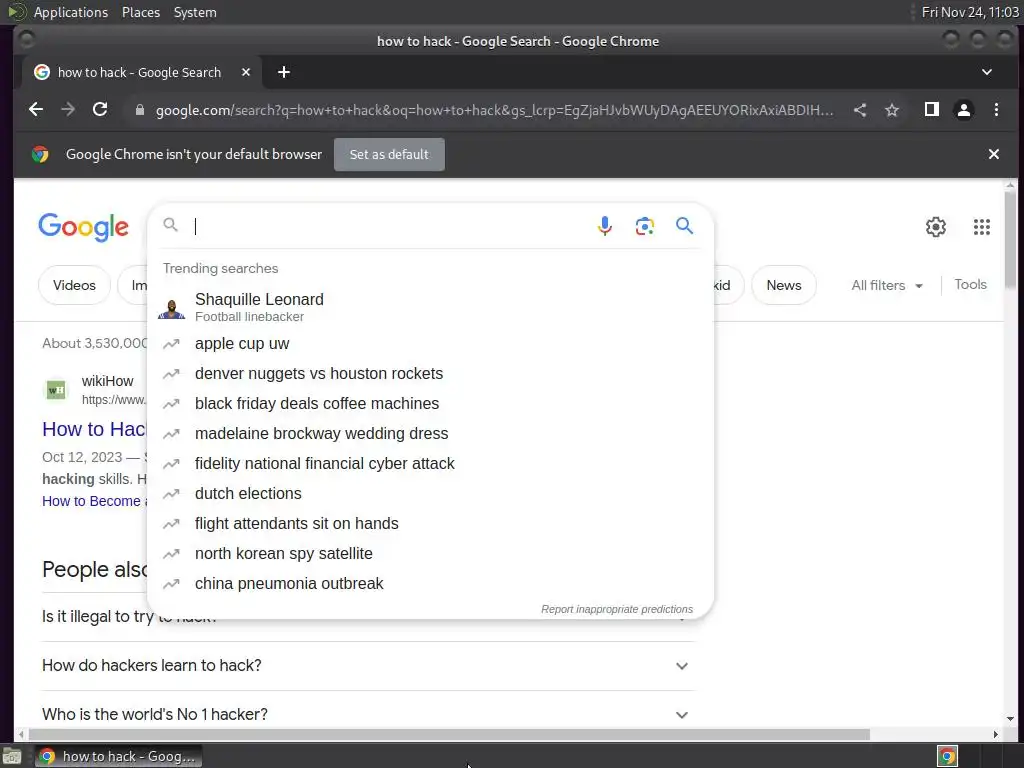
Task: Reload the current page
Action: pyautogui.click(x=100, y=110)
